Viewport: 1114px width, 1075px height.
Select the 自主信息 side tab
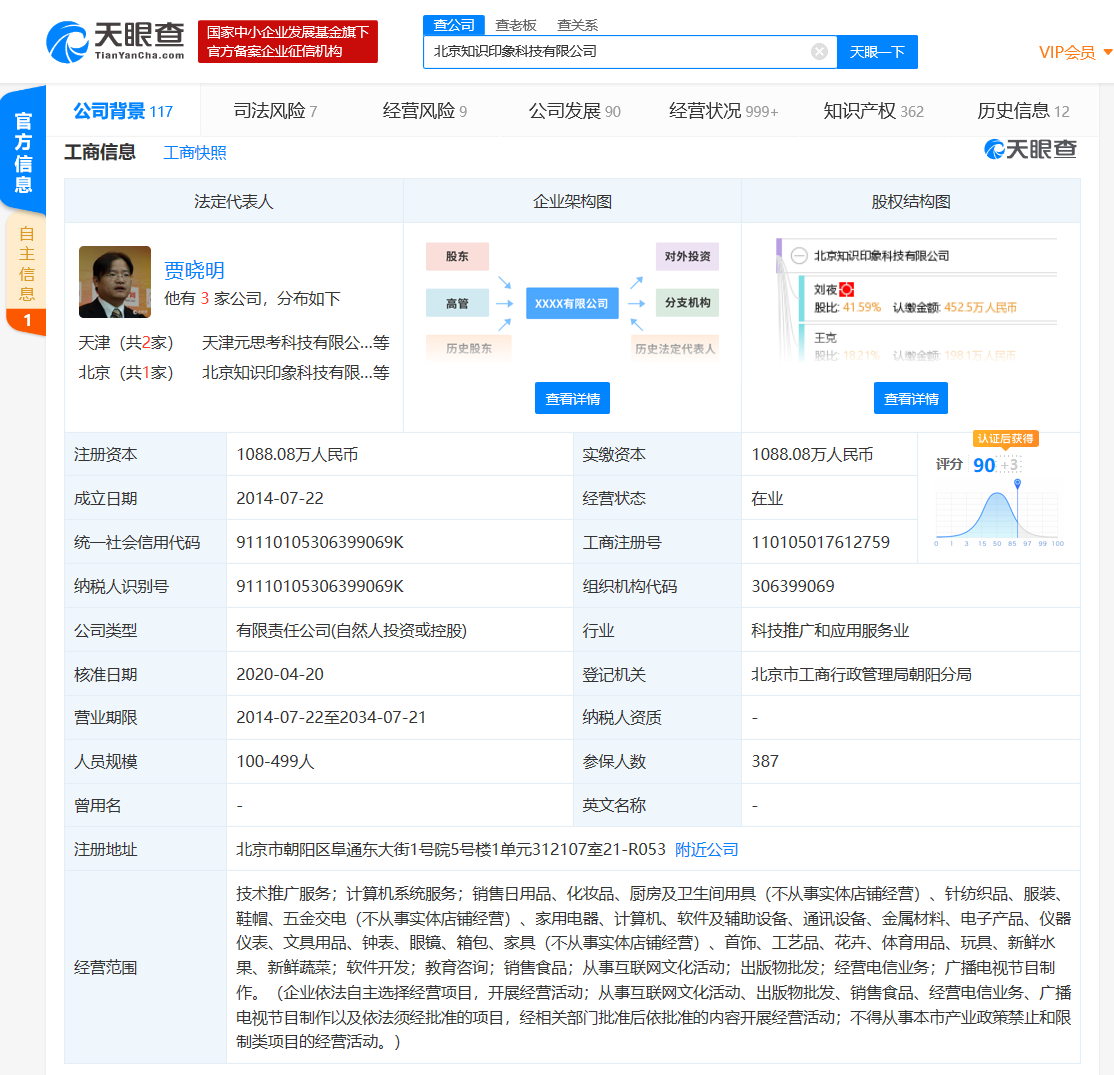(26, 264)
